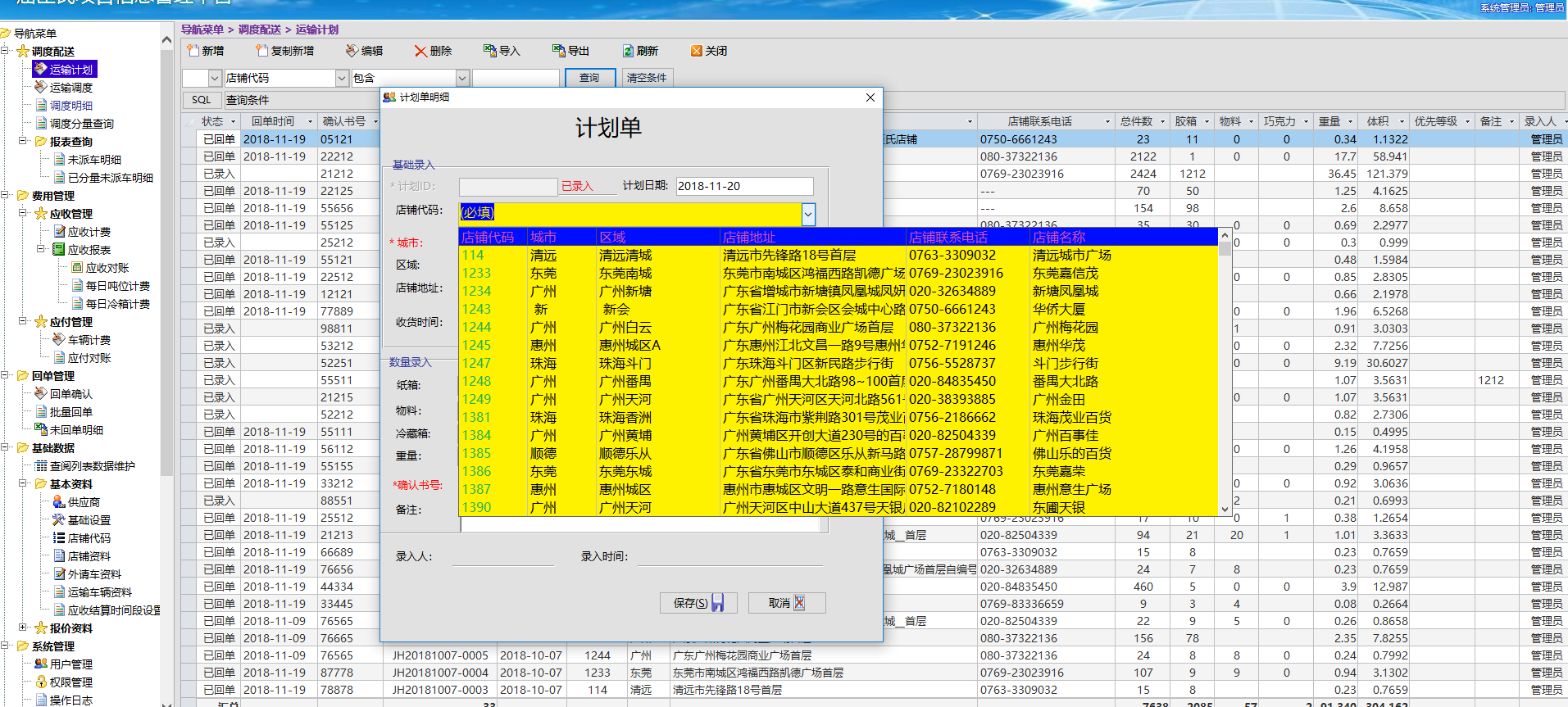Click the red 删除 delete icon

point(420,51)
